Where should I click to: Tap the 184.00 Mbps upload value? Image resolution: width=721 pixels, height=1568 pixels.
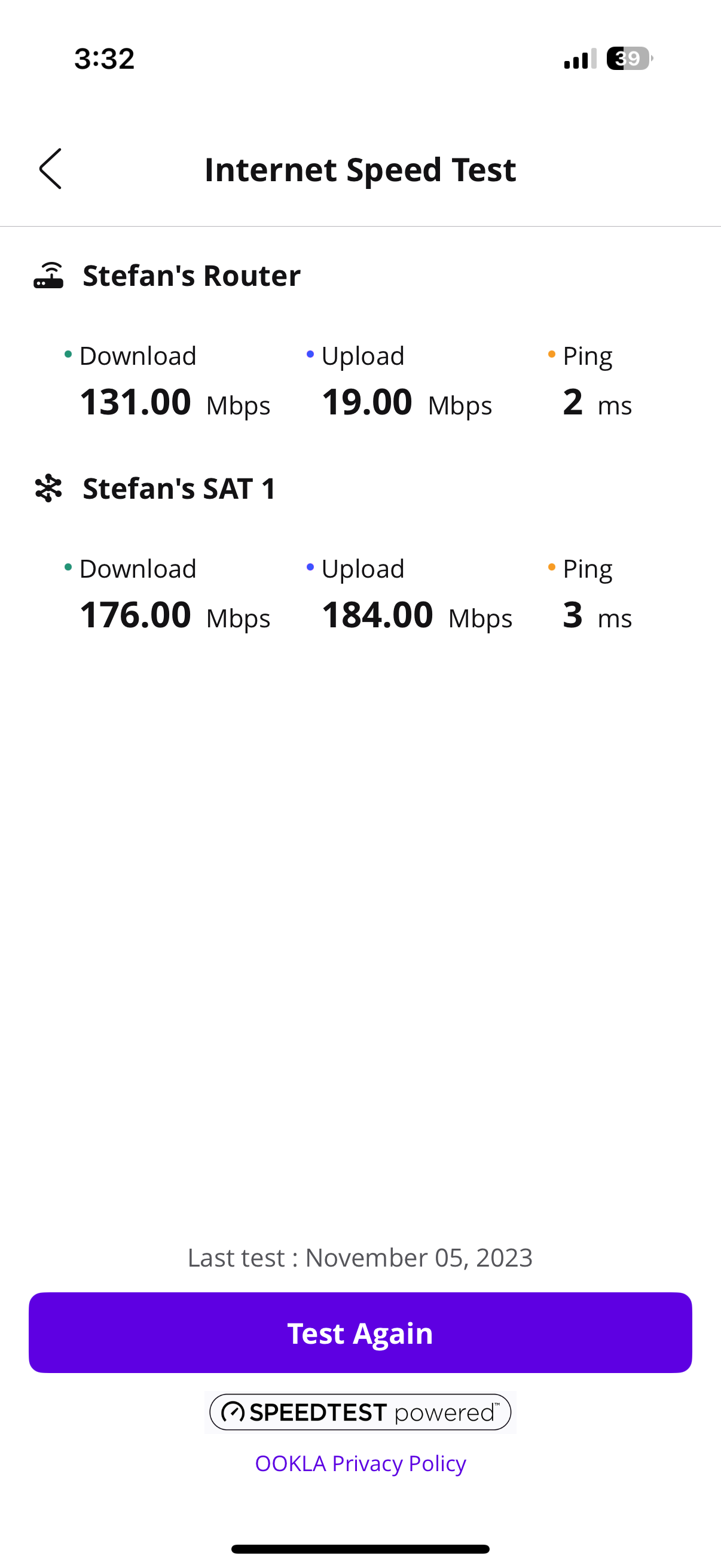417,615
